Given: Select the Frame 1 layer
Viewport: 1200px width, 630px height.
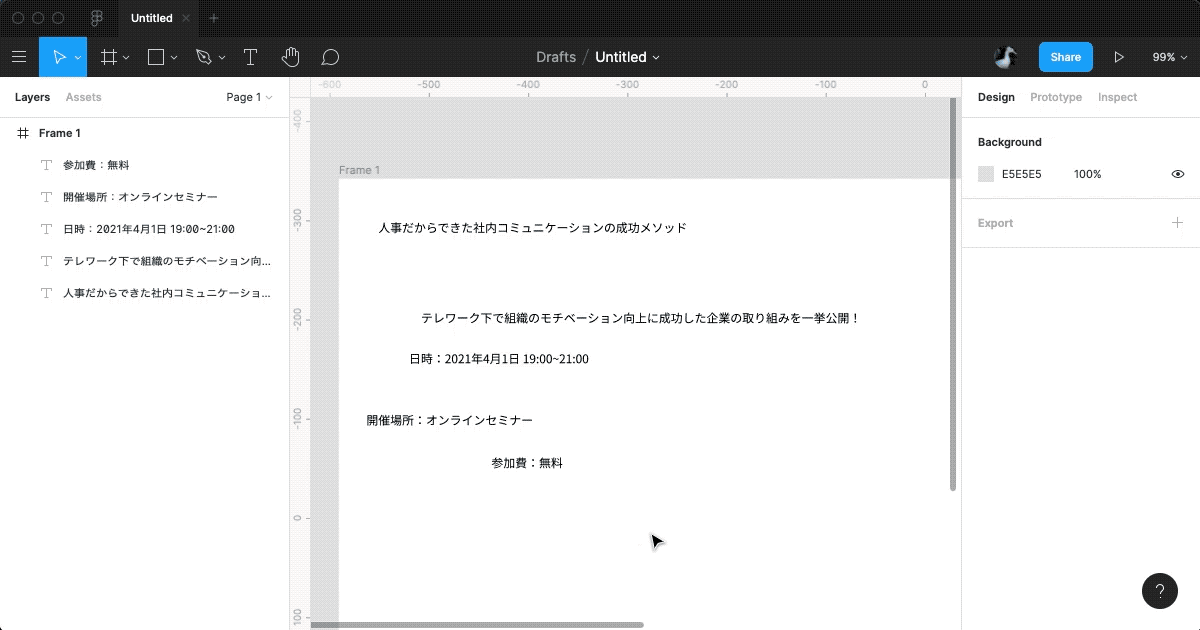Looking at the screenshot, I should (x=59, y=132).
